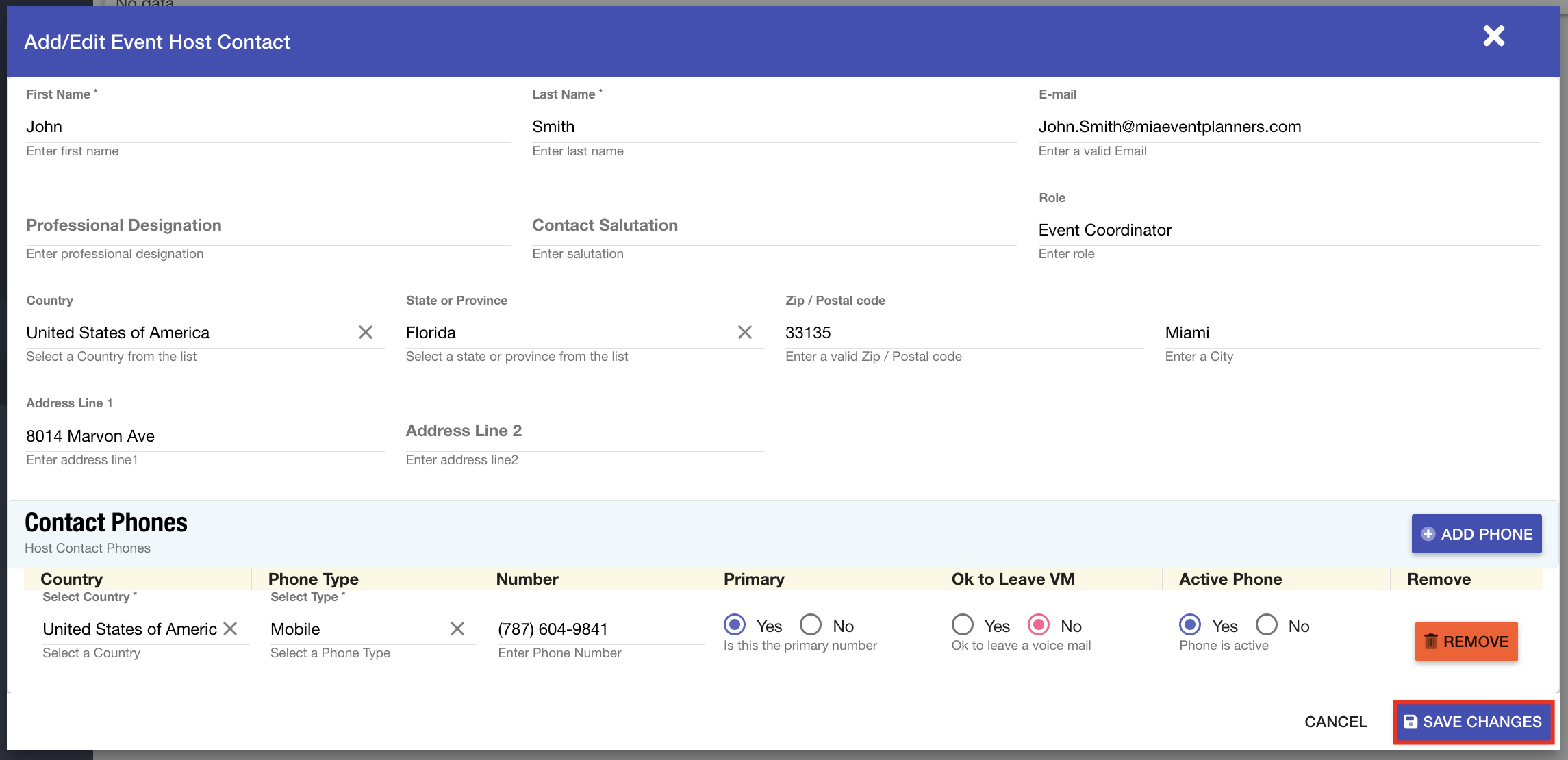
Task: Edit the City field containing Miami
Action: point(1352,333)
